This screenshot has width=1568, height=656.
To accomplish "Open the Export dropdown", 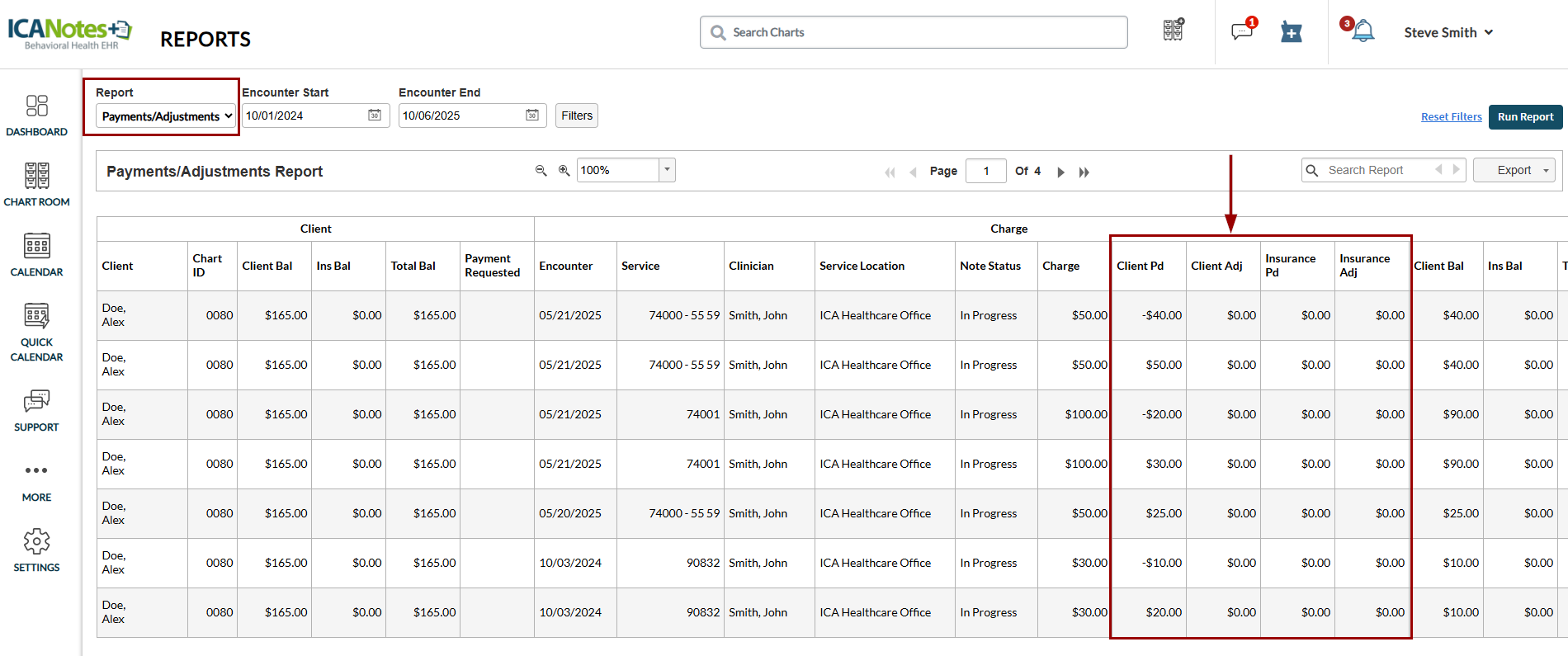I will coord(1514,170).
